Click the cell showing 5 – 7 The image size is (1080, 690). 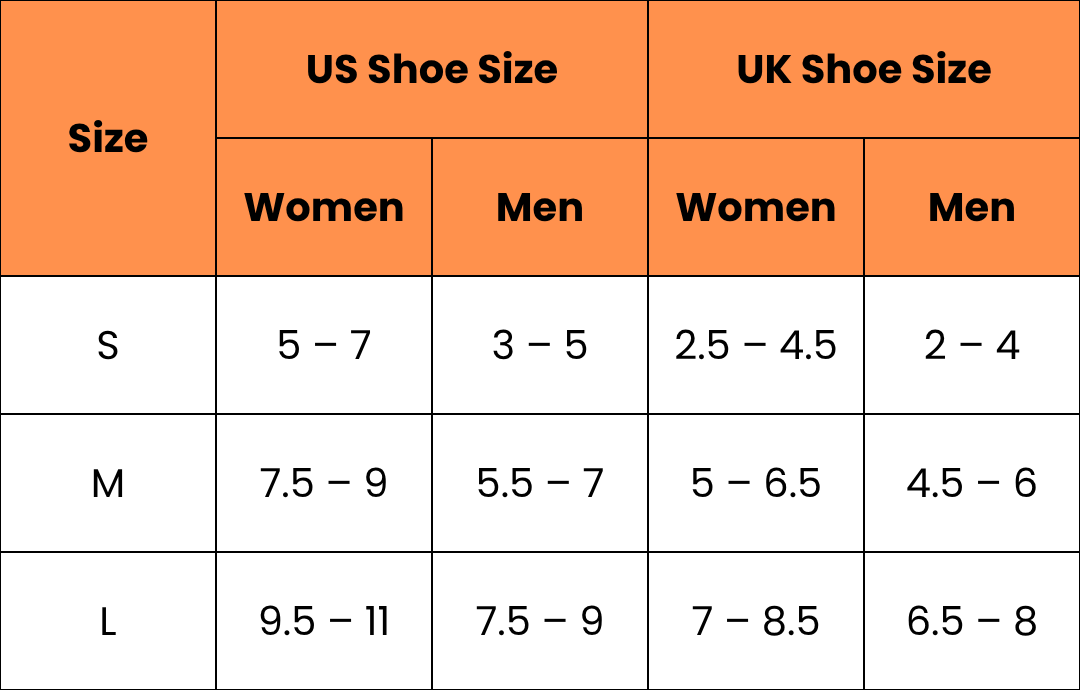(x=324, y=345)
